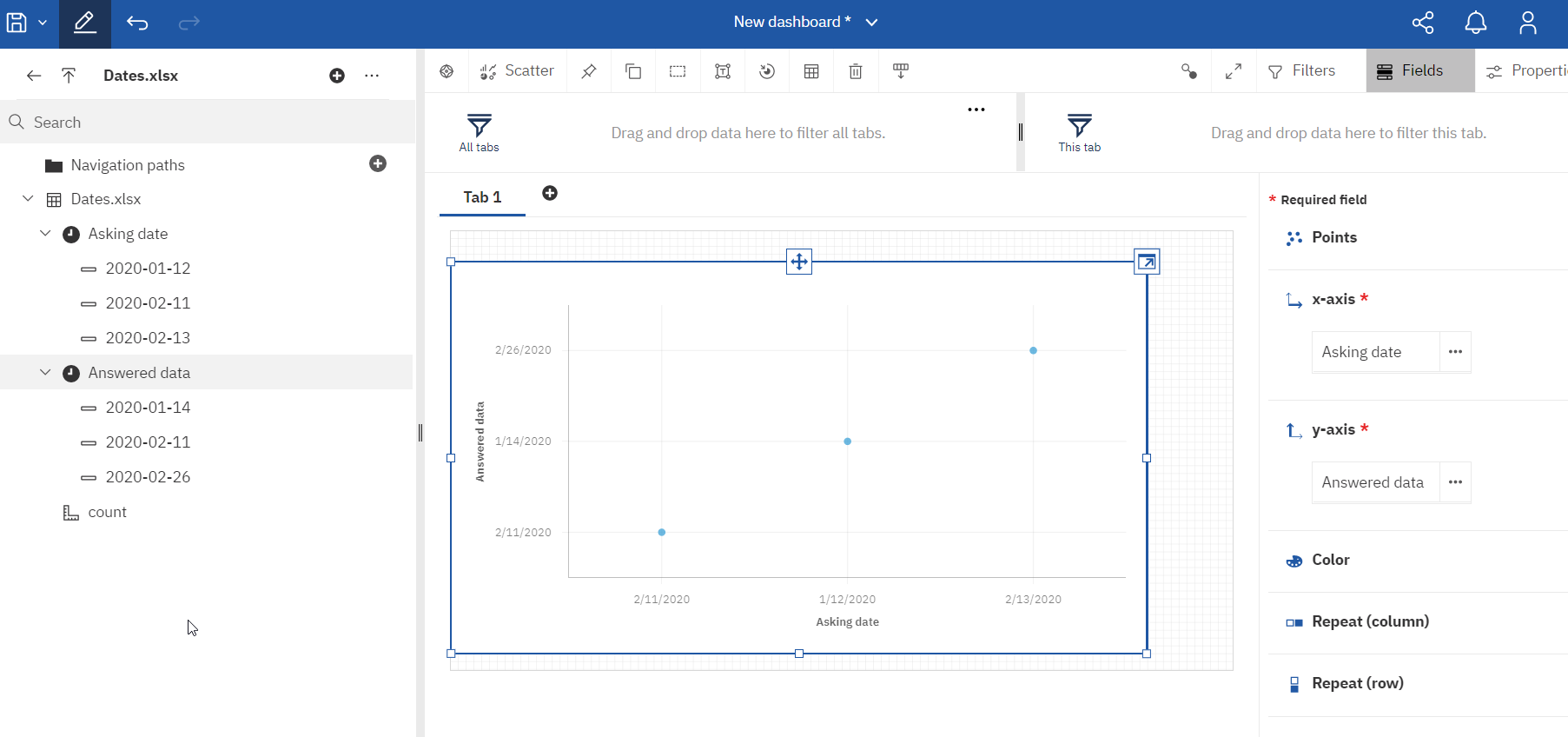Image resolution: width=1568 pixels, height=737 pixels.
Task: Switch to Tab 1
Action: pyautogui.click(x=482, y=197)
